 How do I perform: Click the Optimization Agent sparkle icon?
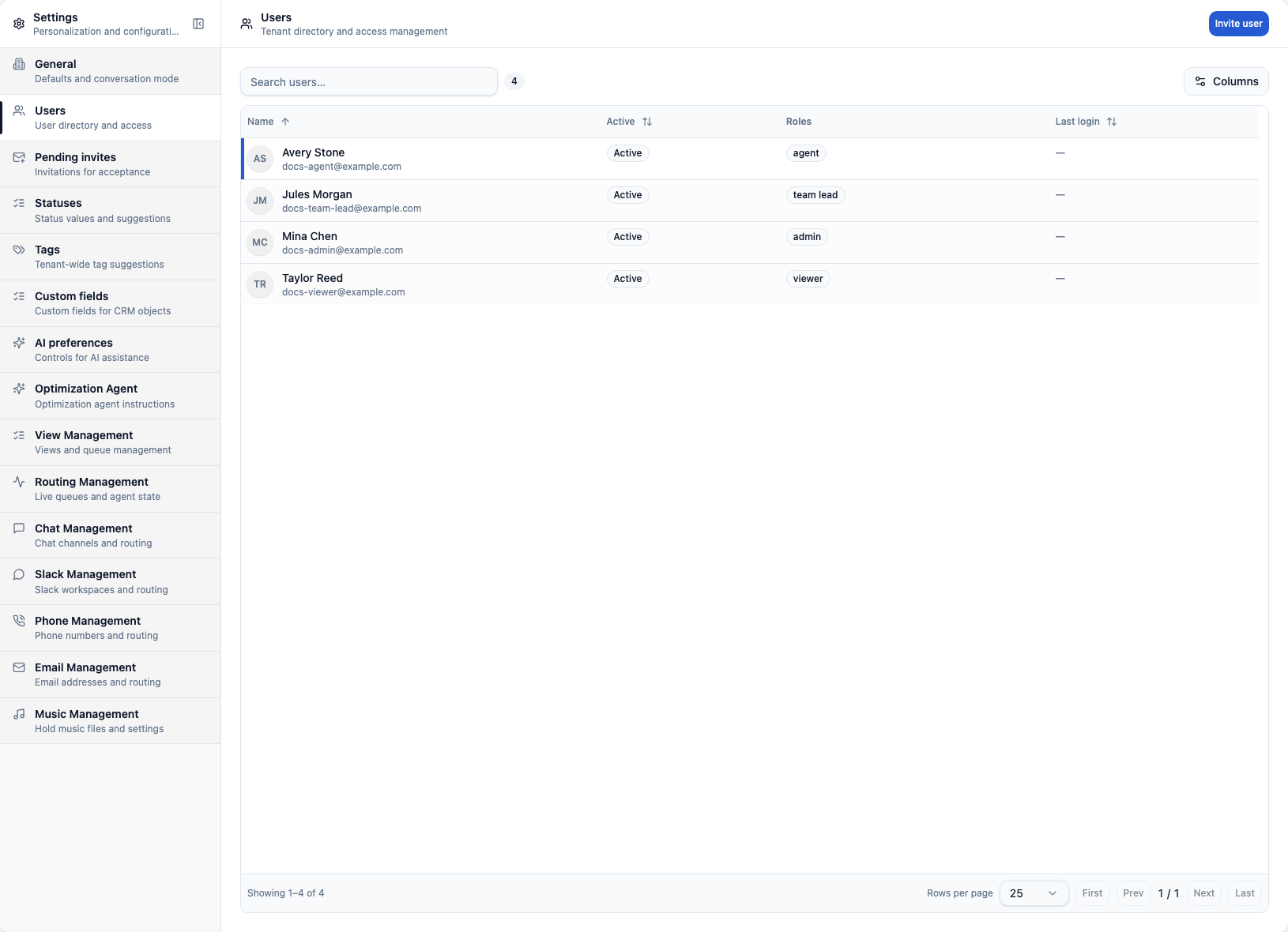pos(19,389)
